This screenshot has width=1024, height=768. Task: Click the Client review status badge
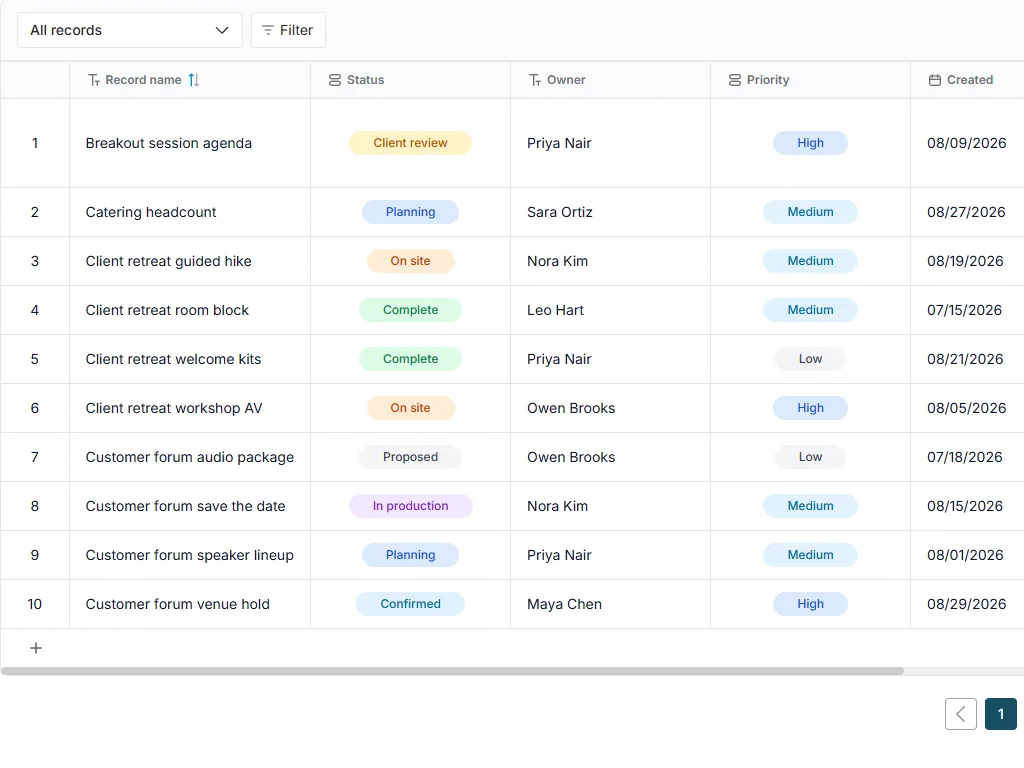410,143
